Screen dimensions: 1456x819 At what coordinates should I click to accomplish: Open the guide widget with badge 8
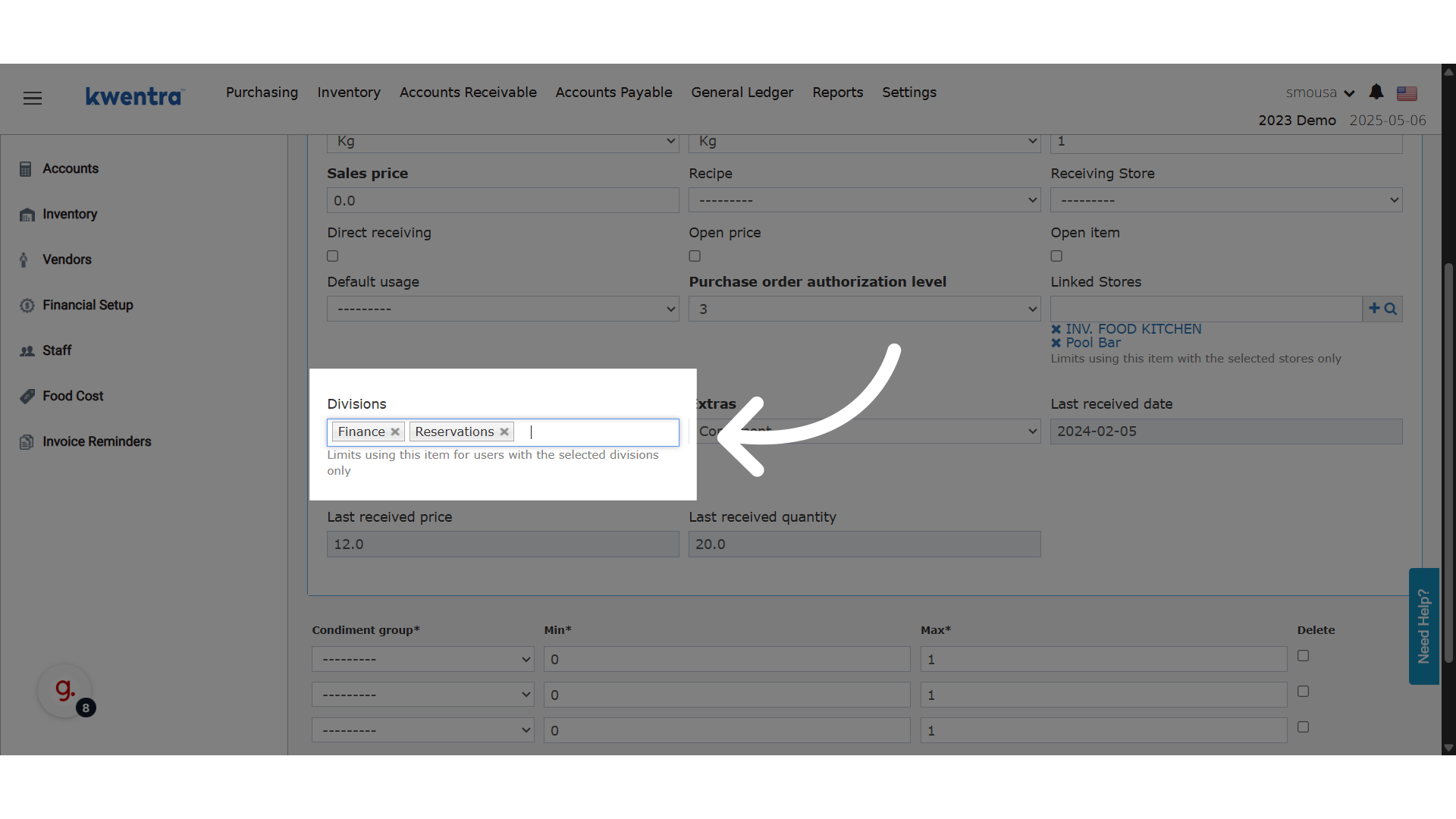click(65, 691)
